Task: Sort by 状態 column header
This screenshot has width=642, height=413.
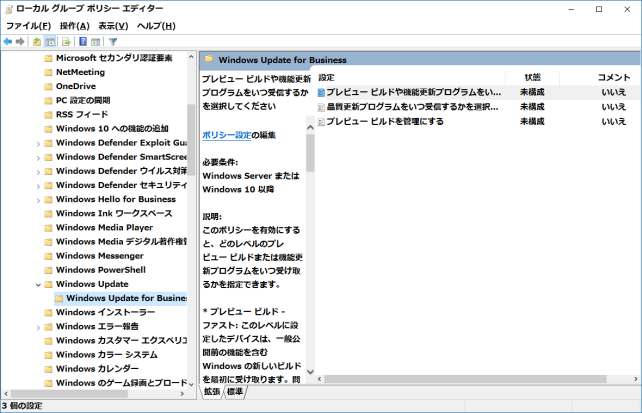Action: coord(532,77)
